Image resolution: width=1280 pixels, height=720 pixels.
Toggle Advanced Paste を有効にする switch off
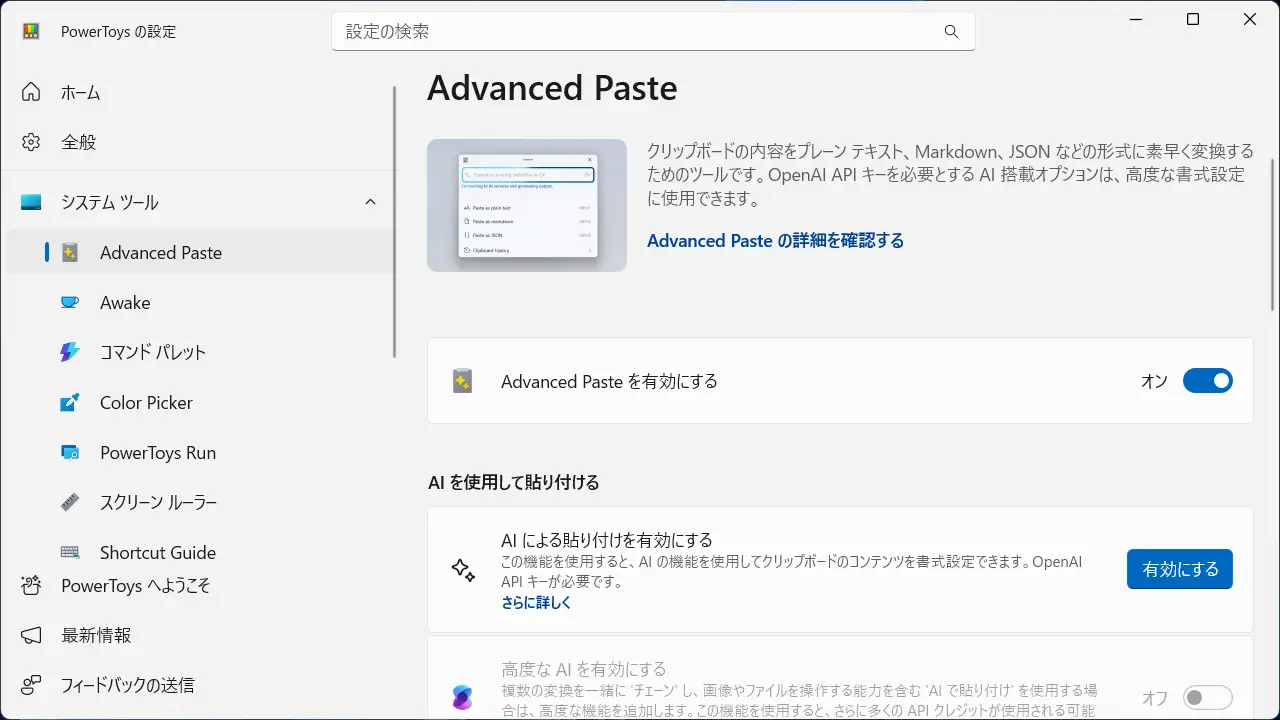pos(1207,381)
